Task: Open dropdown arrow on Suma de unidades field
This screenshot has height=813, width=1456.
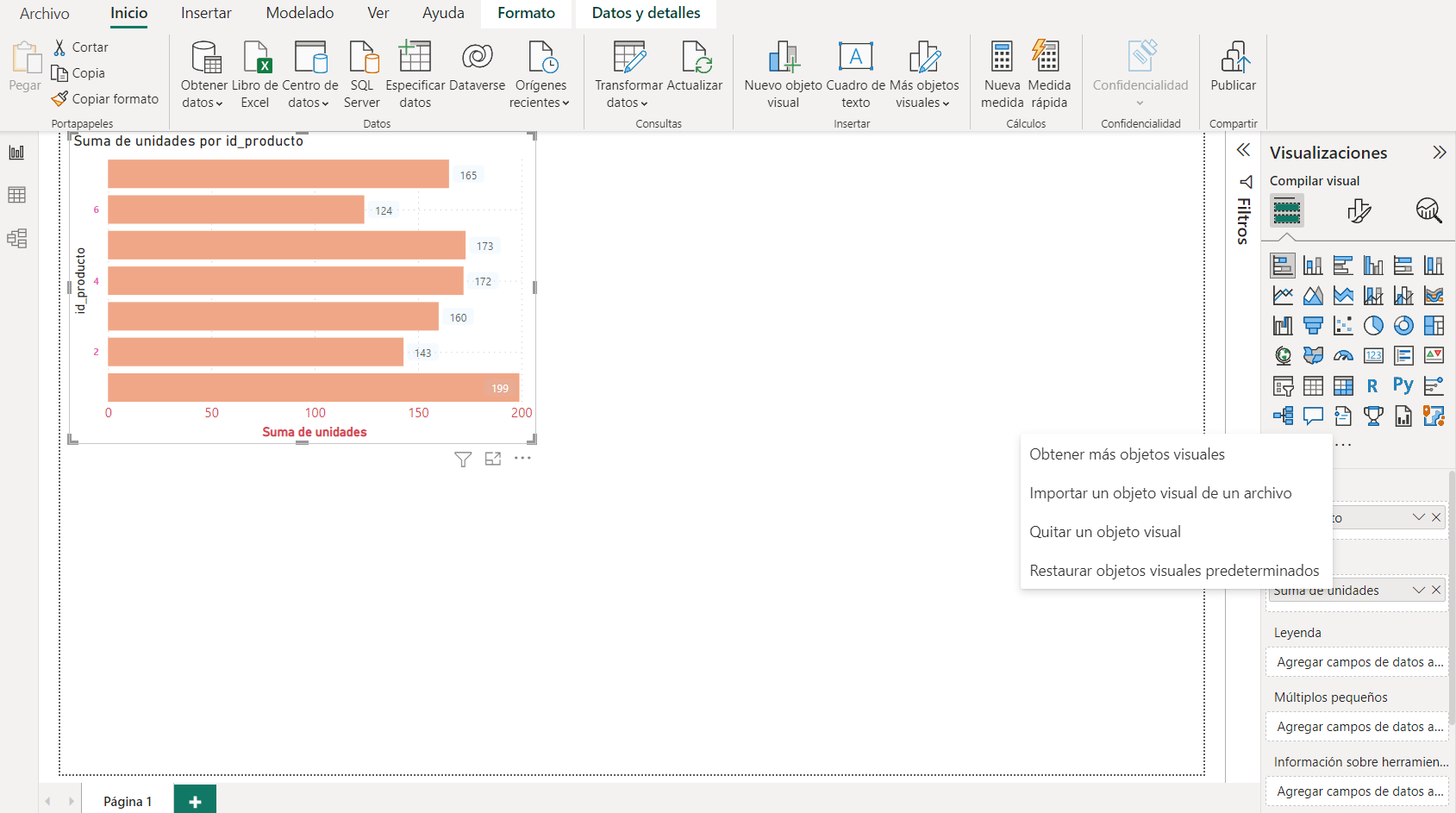Action: point(1418,590)
